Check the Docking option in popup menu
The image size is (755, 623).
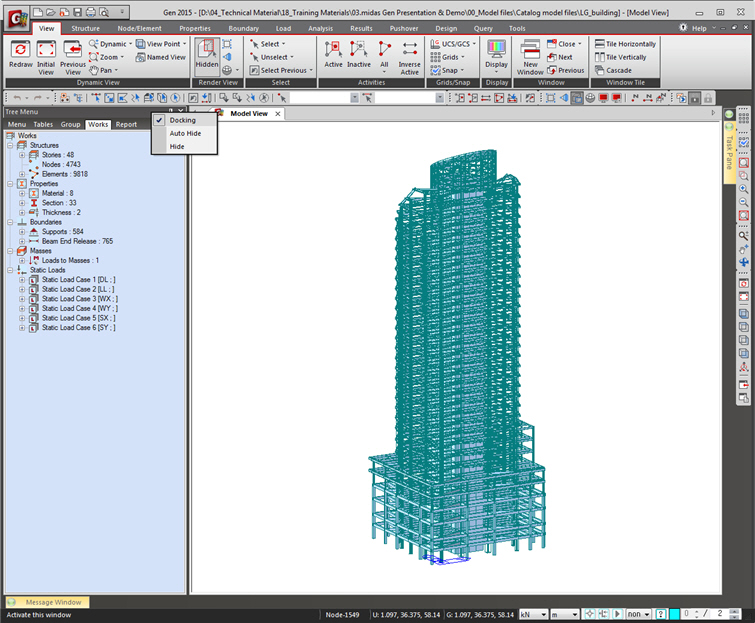tap(182, 120)
